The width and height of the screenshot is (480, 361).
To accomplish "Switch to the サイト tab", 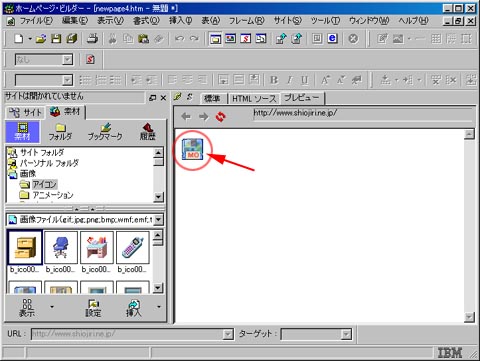I will [x=25, y=112].
